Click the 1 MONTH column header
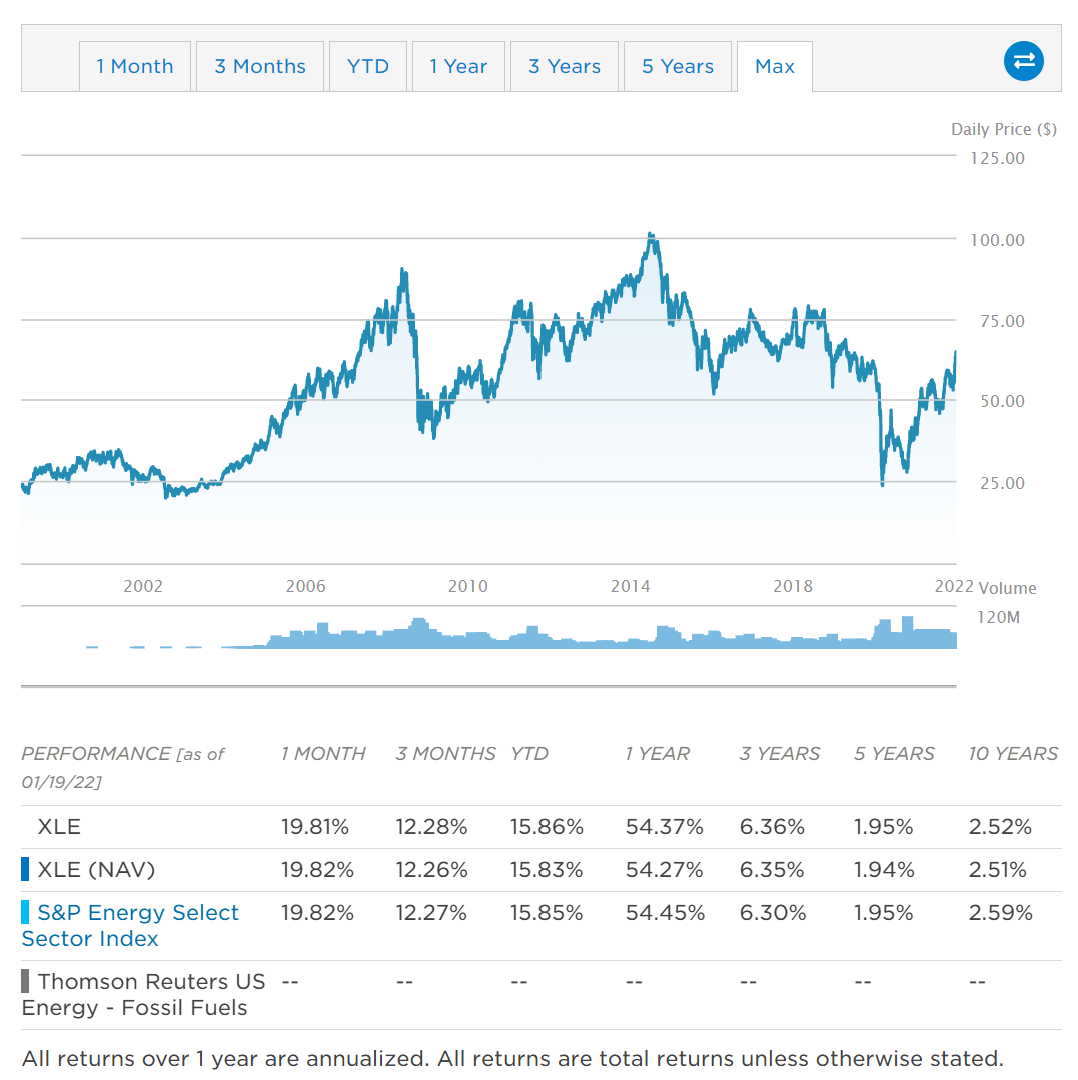This screenshot has height=1080, width=1078. tap(323, 754)
